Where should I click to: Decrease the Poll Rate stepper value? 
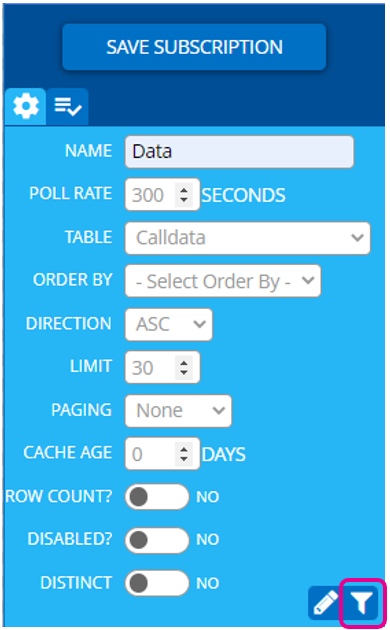184,200
